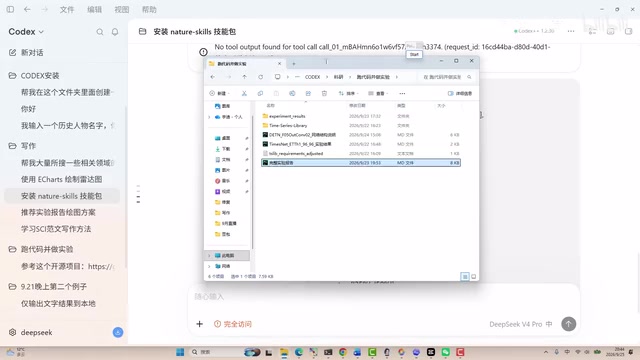Collapse the 写作 project group
The height and width of the screenshot is (360, 640).
[x=22, y=146]
